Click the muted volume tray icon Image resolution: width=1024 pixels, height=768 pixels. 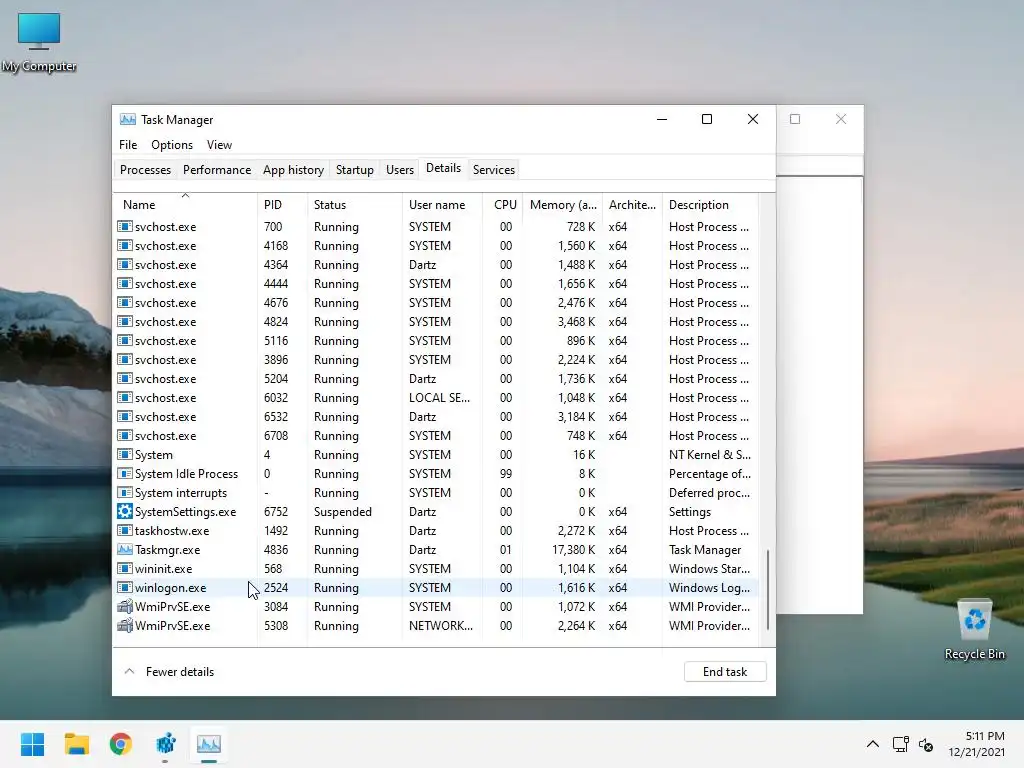[x=926, y=744]
